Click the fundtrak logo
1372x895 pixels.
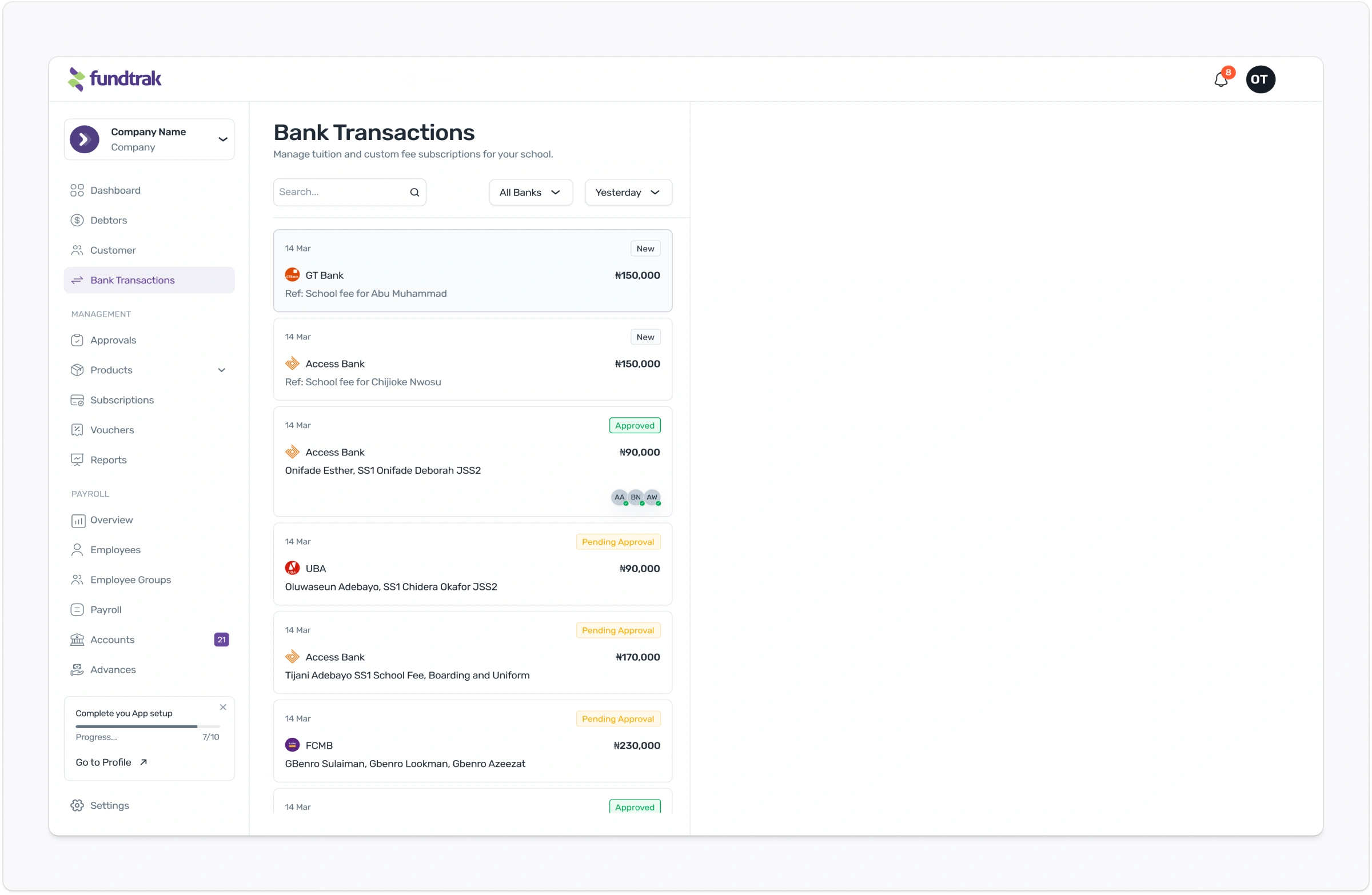pos(114,79)
